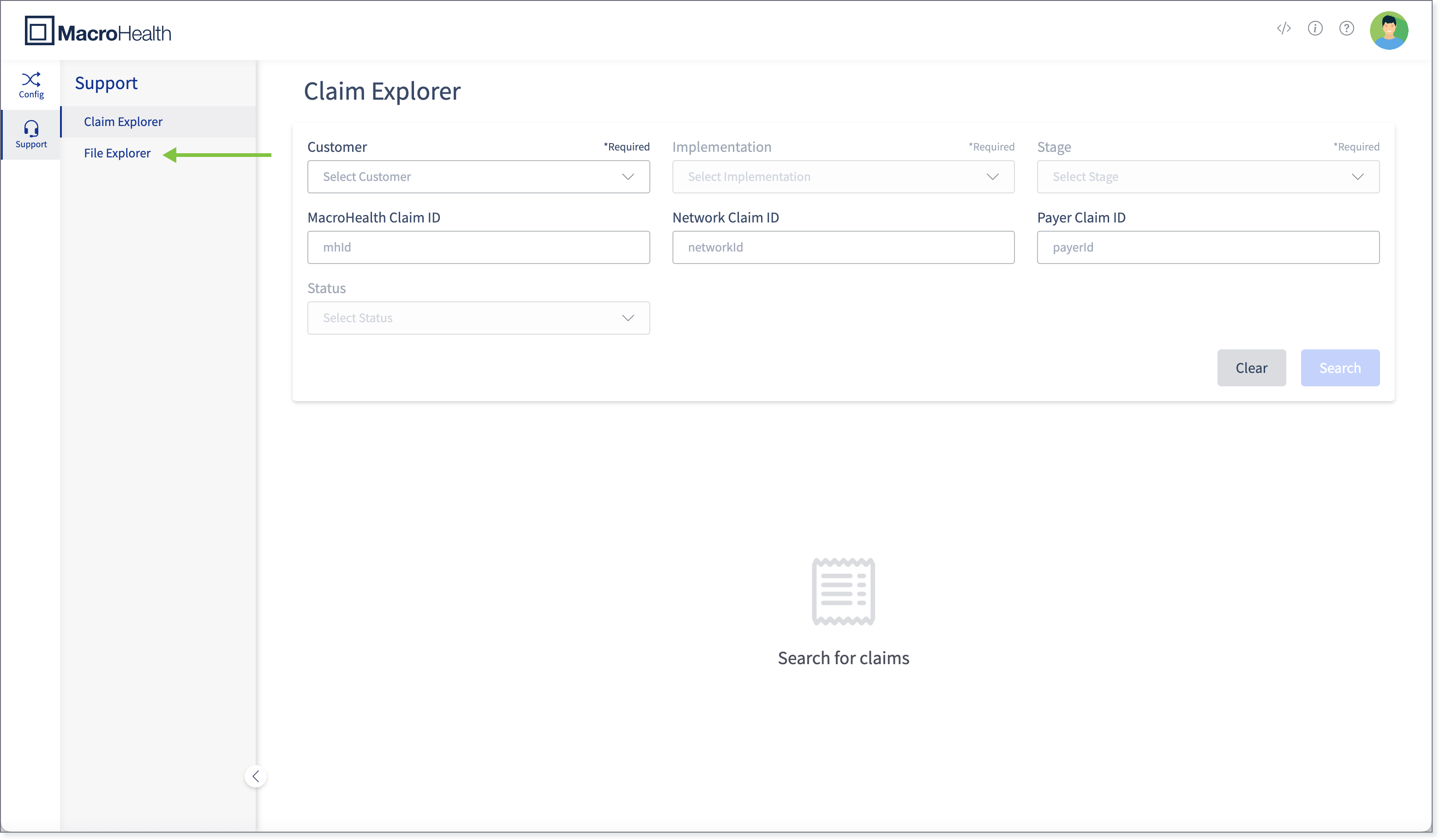Click the MacroHealth logo
The image size is (1440, 840).
coord(98,31)
